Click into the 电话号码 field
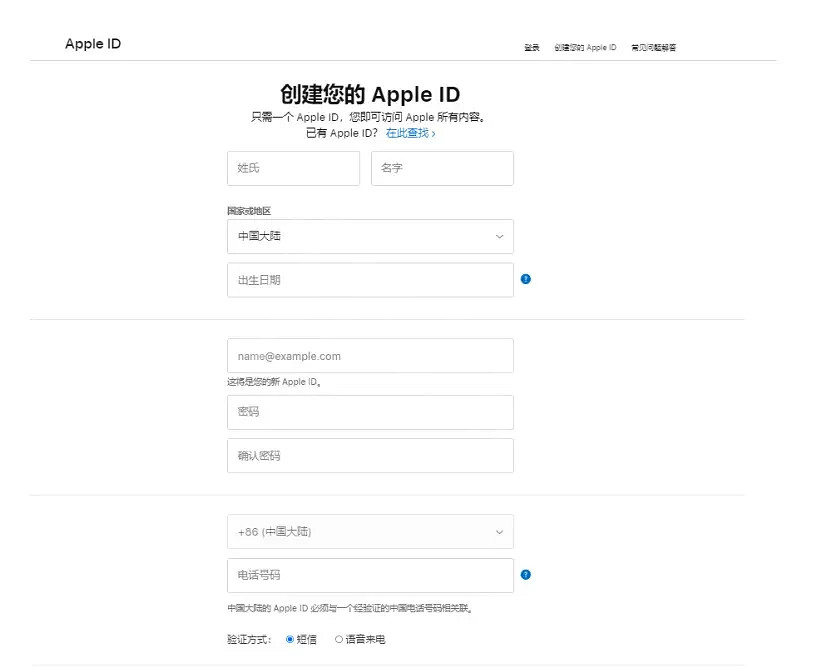This screenshot has height=668, width=819. [370, 575]
